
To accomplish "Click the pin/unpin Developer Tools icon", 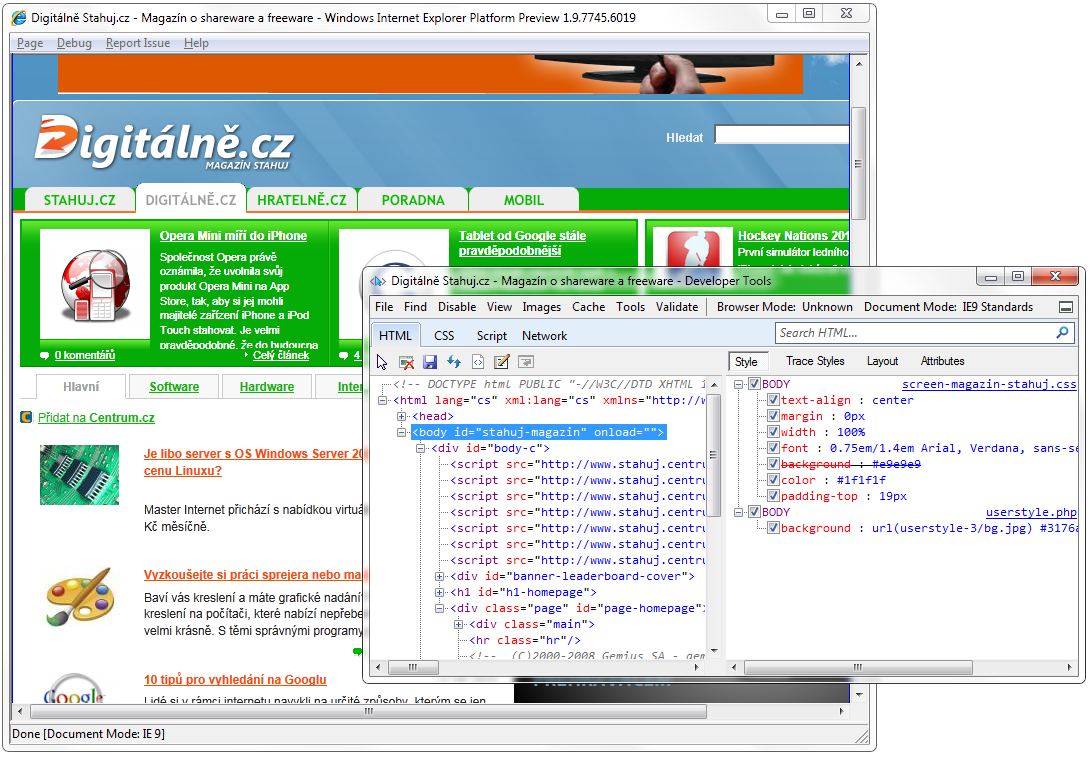I will coord(1066,307).
